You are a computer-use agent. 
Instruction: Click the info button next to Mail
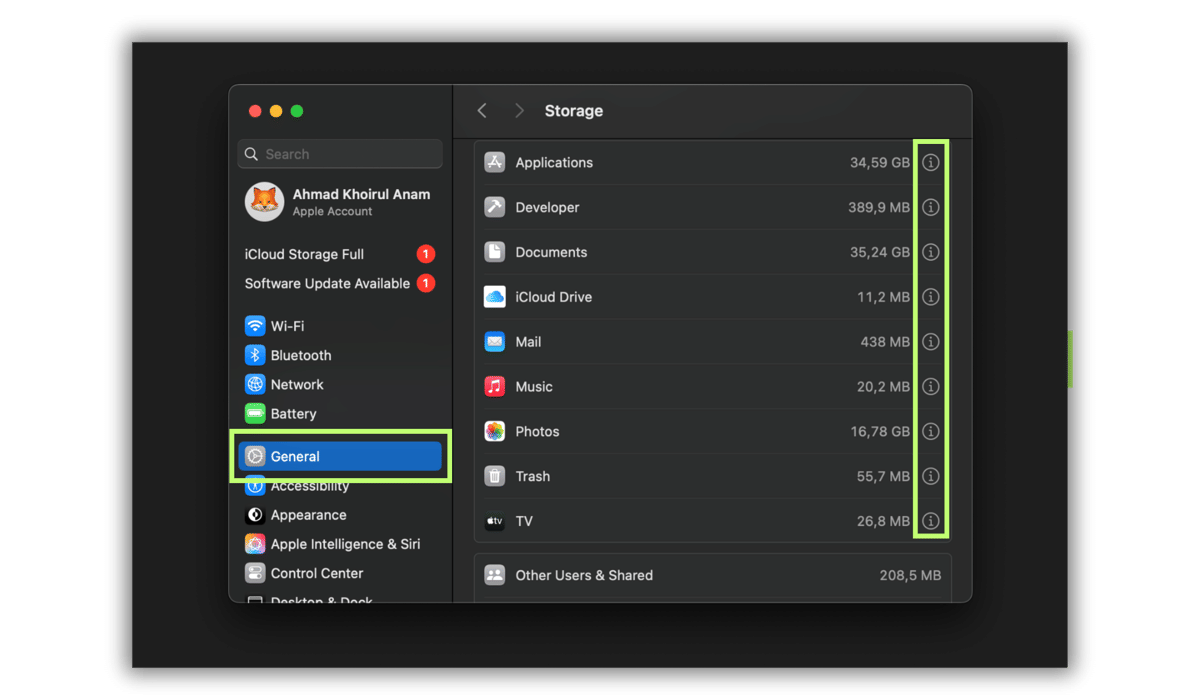click(930, 341)
